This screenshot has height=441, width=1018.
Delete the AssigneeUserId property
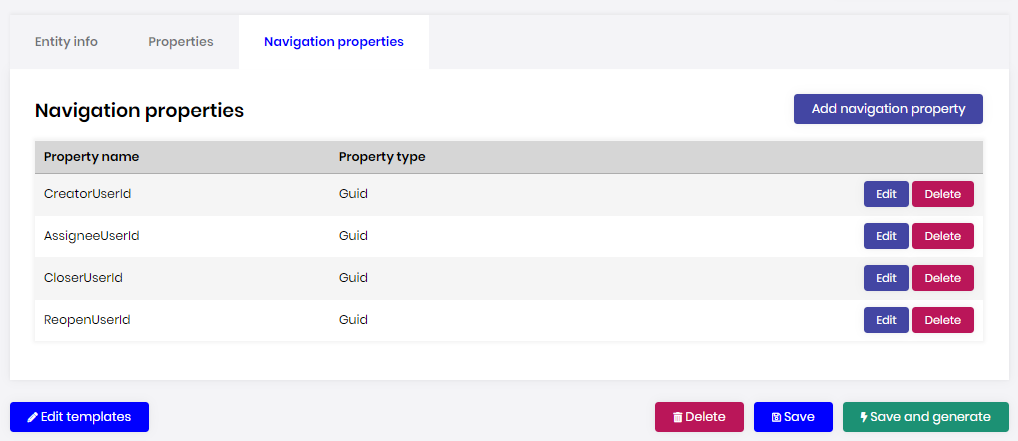(x=942, y=236)
